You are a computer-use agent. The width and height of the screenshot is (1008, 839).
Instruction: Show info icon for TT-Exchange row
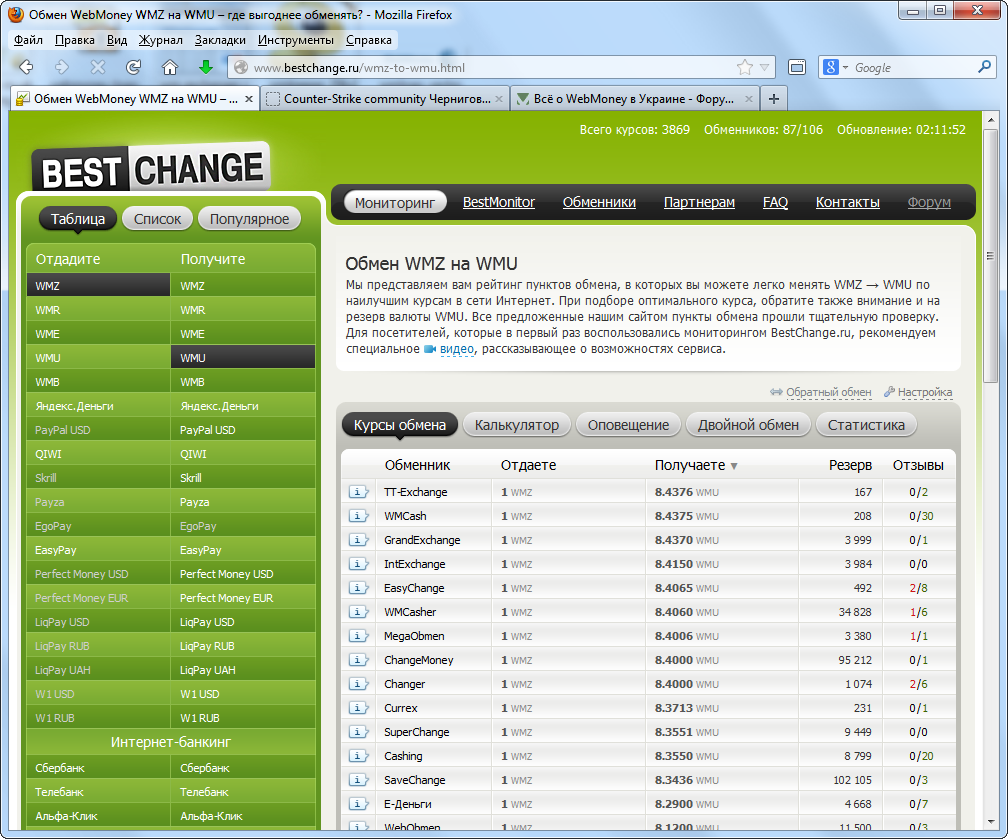click(x=358, y=492)
